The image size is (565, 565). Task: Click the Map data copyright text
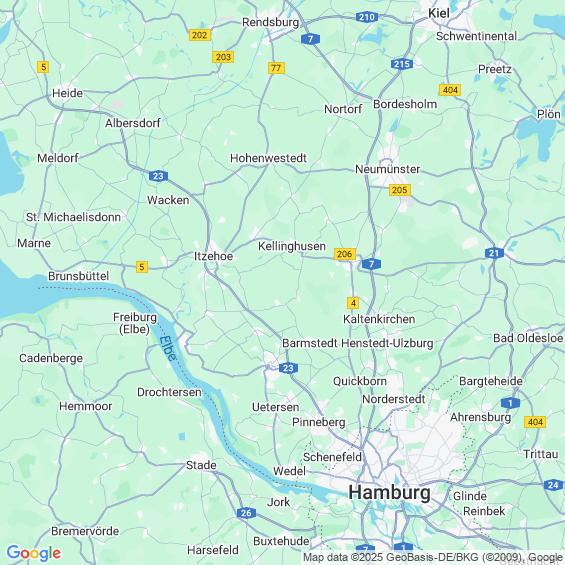pos(433,557)
